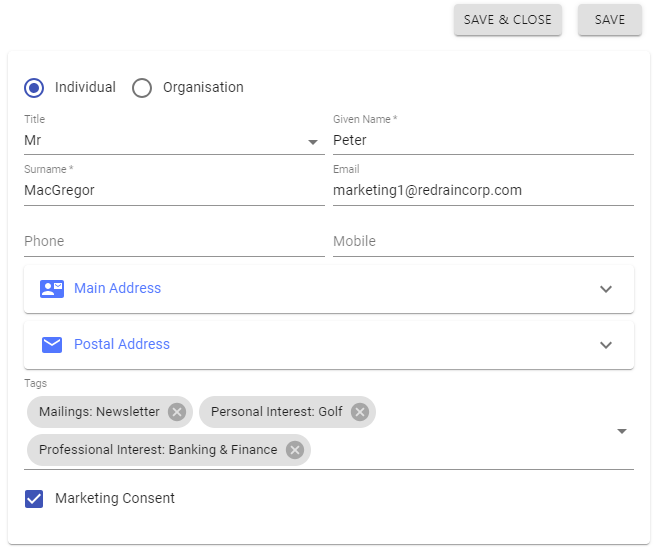Uncheck the Marketing Consent checkbox
This screenshot has width=654, height=547.
[x=34, y=499]
